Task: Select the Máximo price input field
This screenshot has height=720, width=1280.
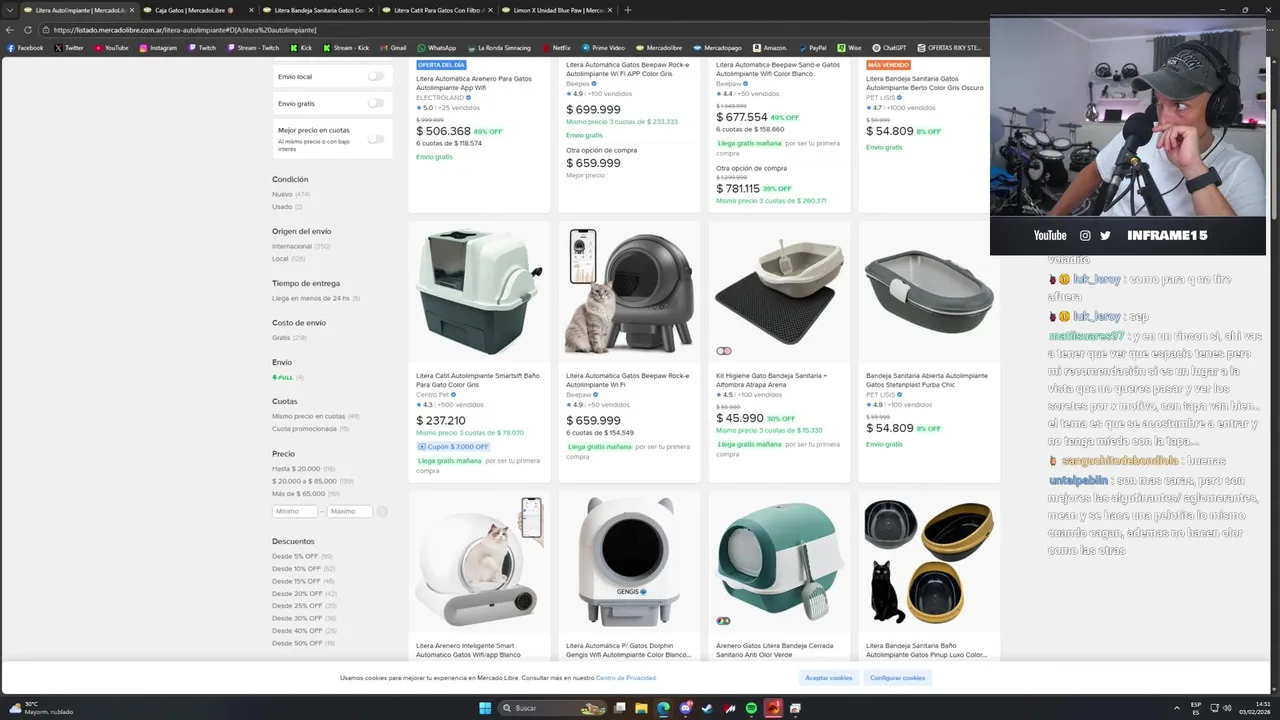Action: click(x=350, y=511)
